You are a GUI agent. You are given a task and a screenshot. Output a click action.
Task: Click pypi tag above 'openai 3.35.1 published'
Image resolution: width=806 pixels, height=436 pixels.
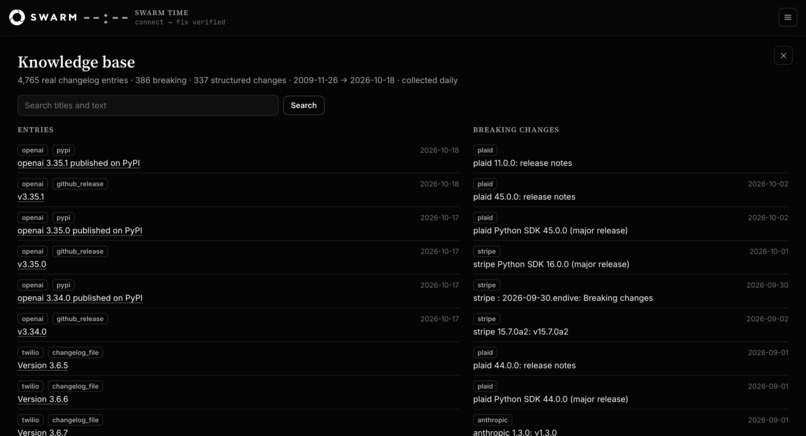click(63, 150)
